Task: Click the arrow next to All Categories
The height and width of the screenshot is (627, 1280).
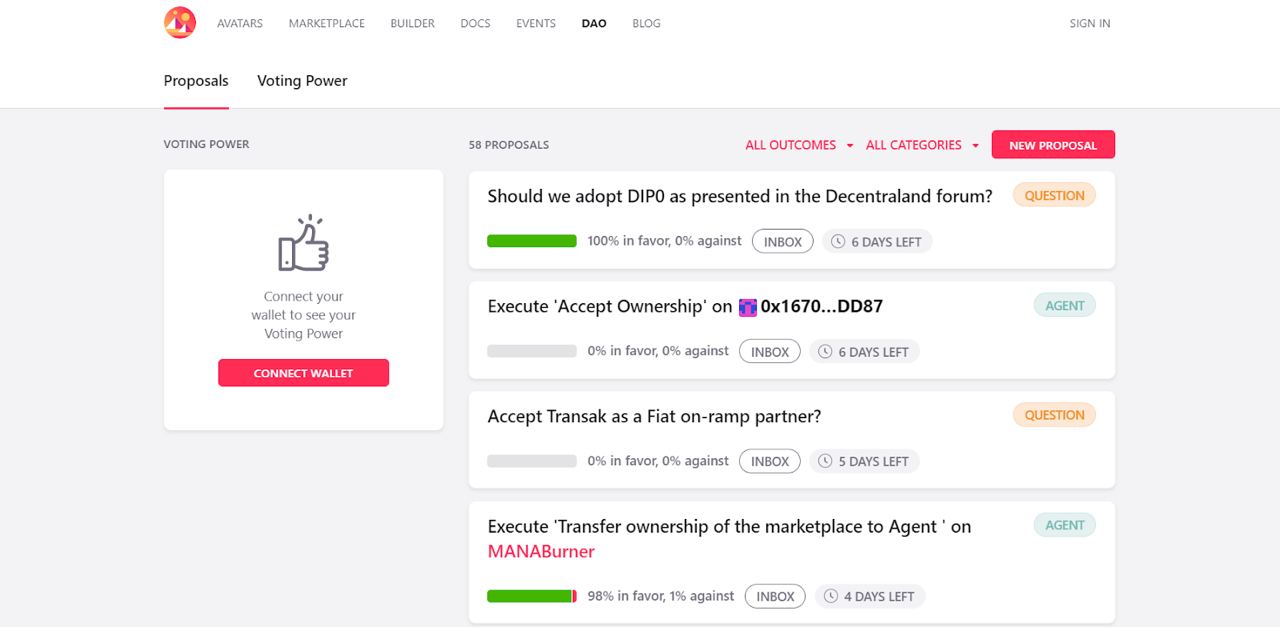Action: tap(975, 146)
